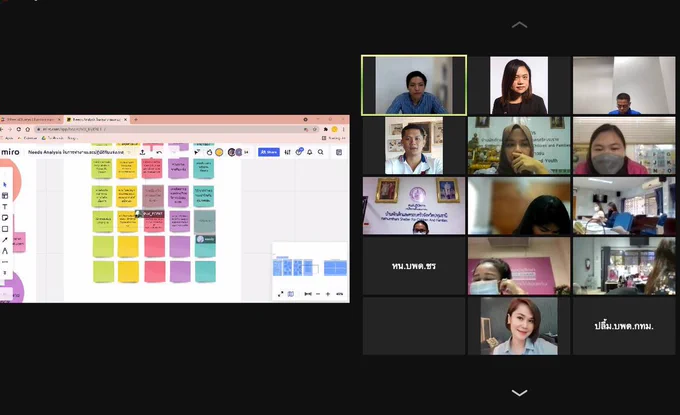This screenshot has width=680, height=415.
Task: Open the board notes panel icon
Action: [339, 152]
